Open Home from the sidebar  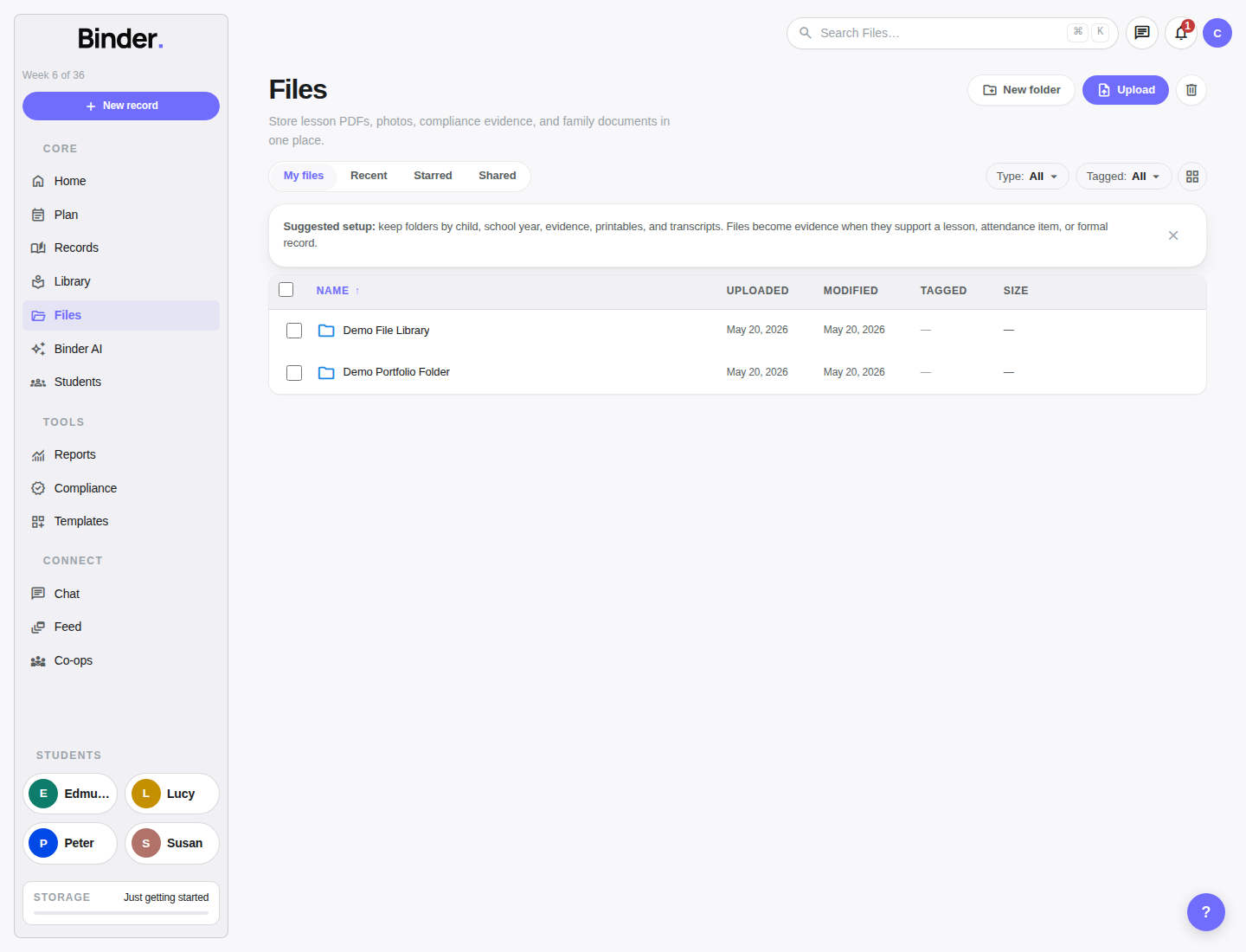120,181
